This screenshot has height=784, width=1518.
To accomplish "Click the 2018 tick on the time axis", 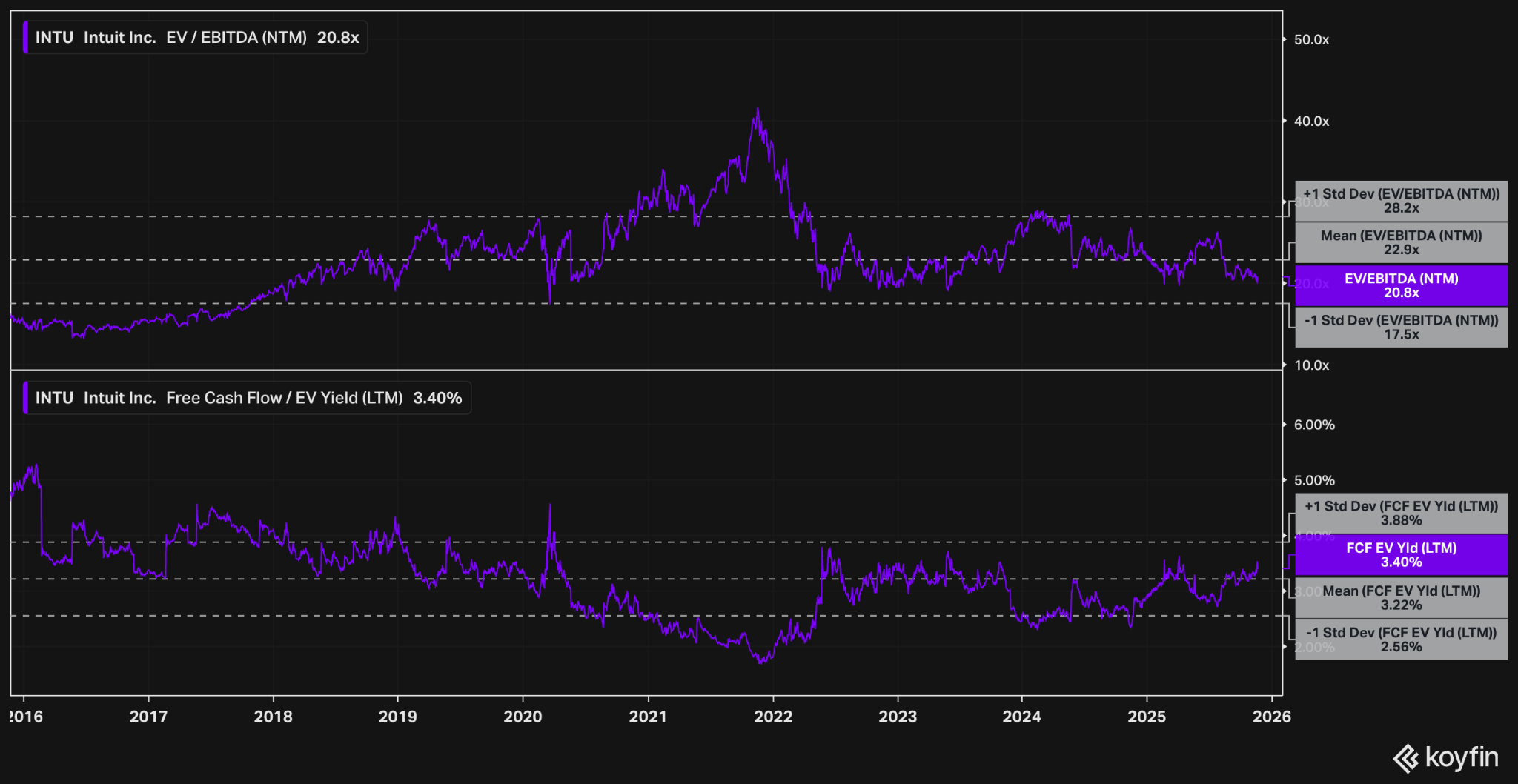I will click(273, 717).
